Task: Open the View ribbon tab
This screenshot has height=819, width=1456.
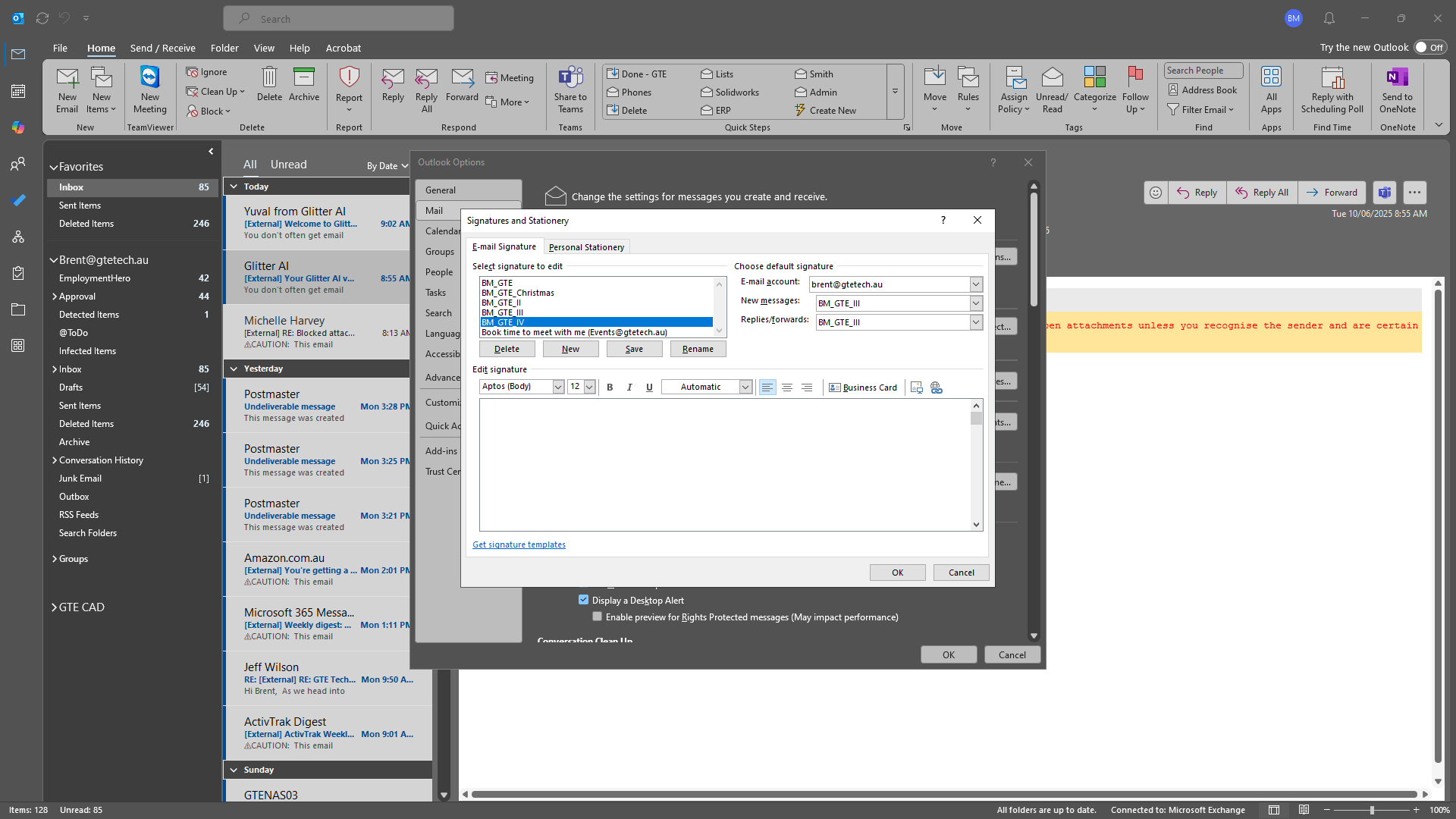Action: [x=264, y=48]
